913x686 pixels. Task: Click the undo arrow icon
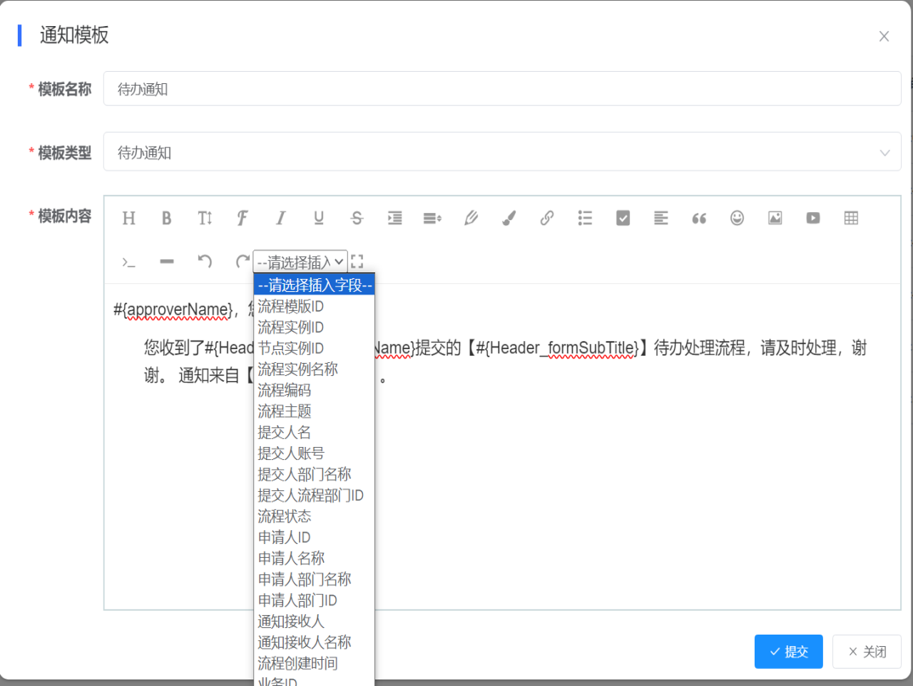pyautogui.click(x=205, y=261)
